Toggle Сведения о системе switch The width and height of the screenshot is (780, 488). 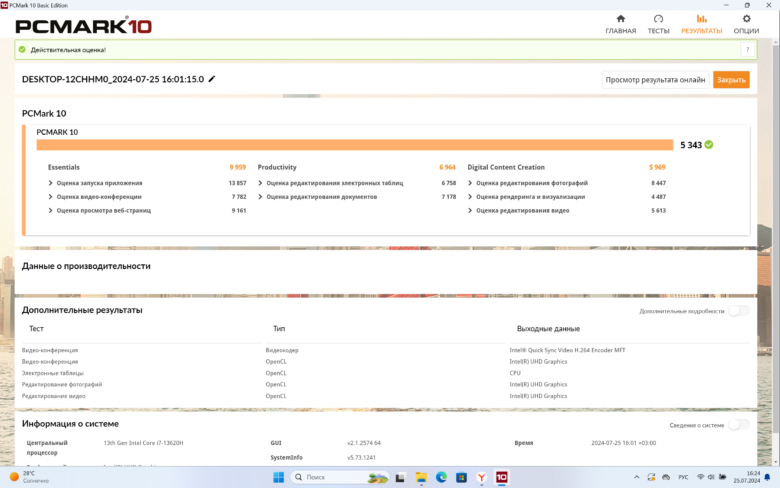pos(739,425)
